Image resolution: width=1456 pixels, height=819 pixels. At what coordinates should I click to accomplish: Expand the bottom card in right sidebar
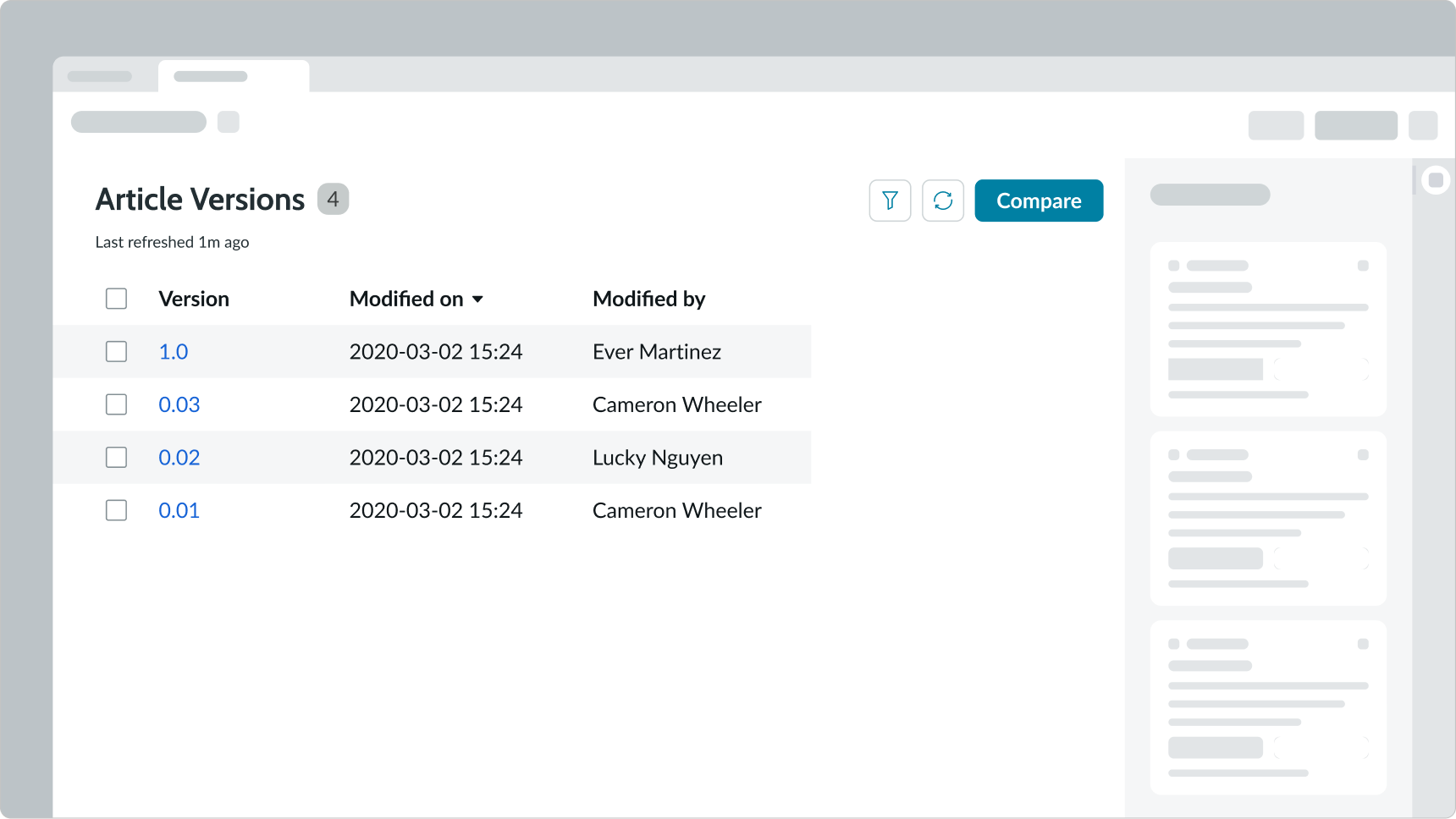1363,643
